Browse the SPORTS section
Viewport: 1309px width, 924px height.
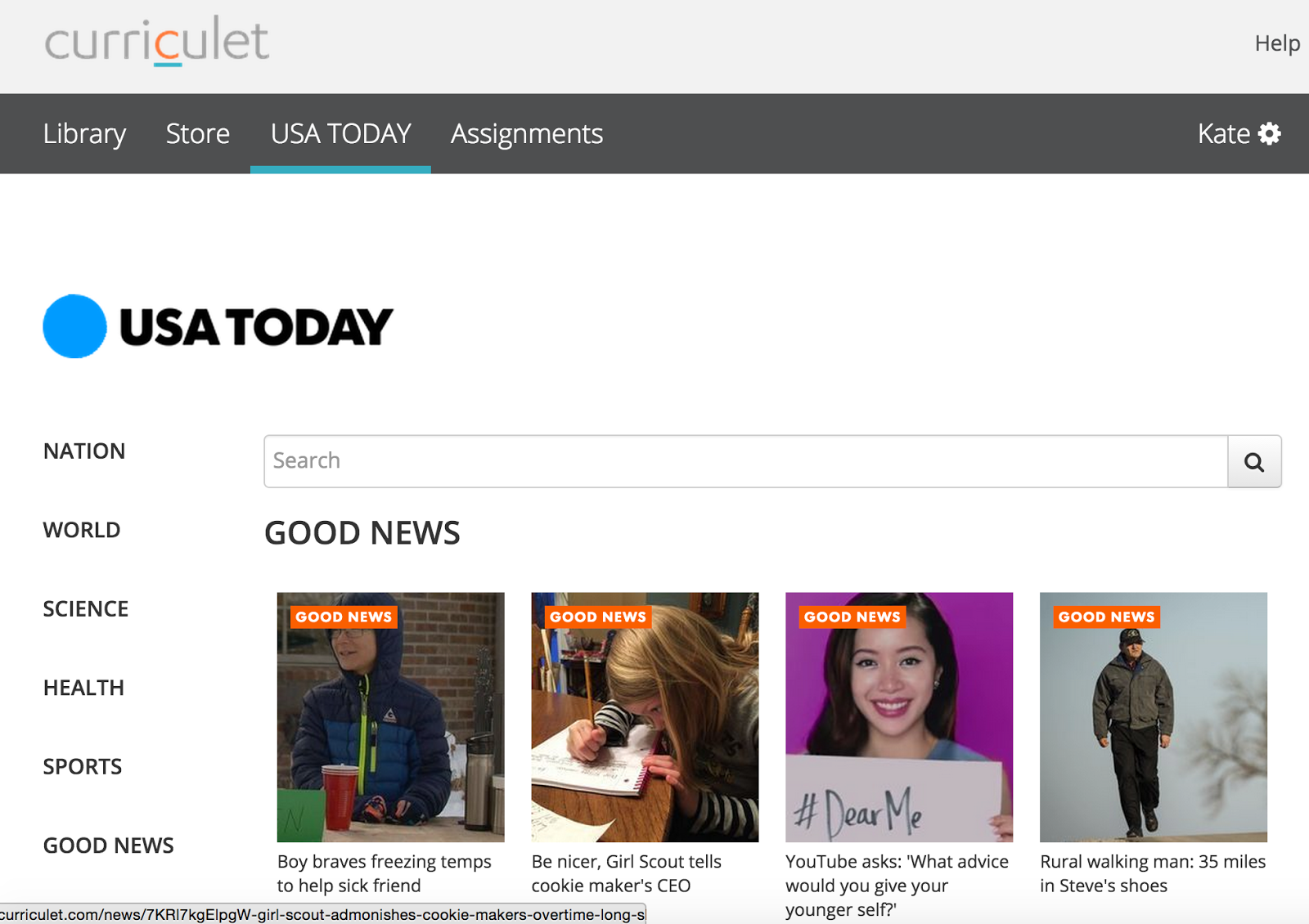point(83,767)
